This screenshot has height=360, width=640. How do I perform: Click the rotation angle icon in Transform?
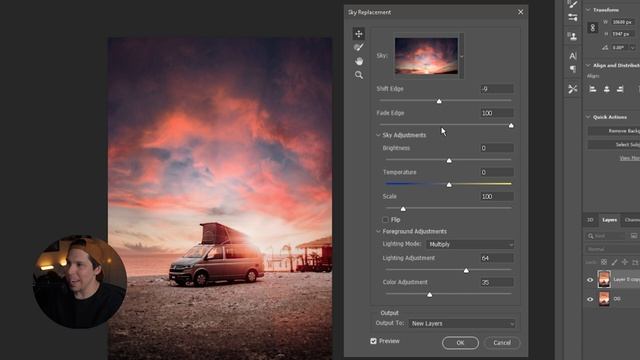(x=605, y=48)
